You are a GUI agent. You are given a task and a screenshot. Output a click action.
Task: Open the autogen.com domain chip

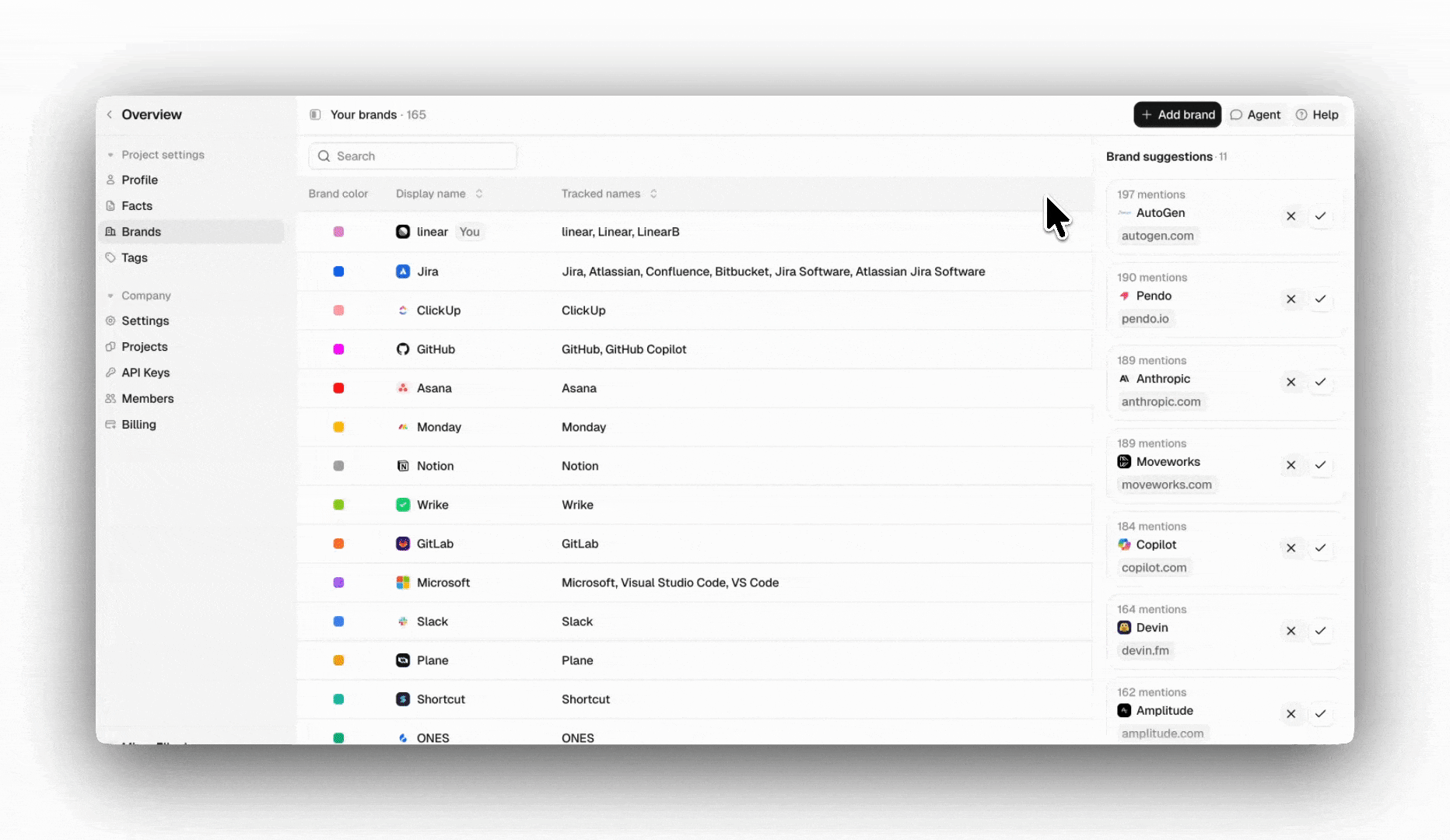point(1158,236)
